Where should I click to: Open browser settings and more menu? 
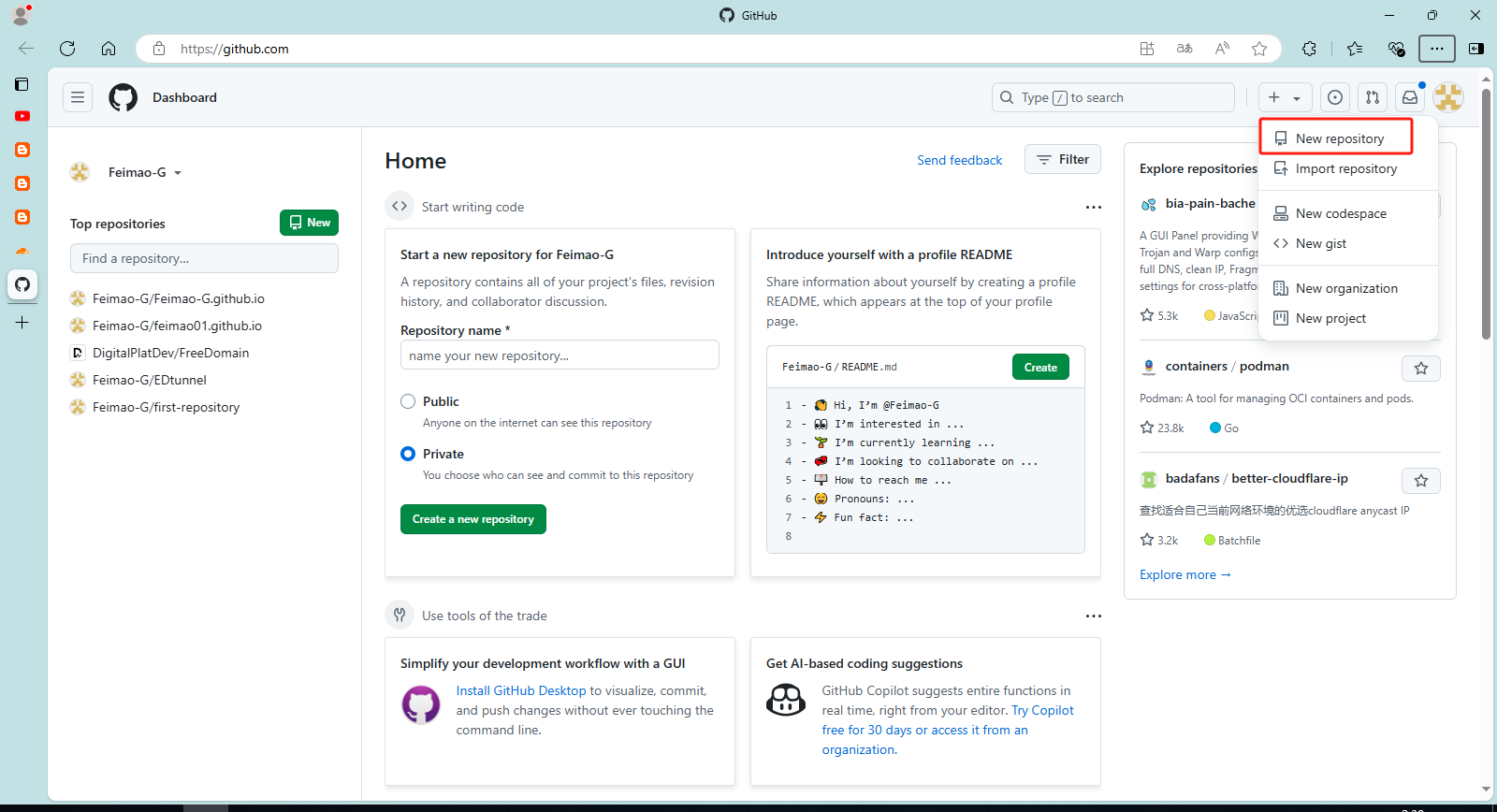[x=1437, y=49]
